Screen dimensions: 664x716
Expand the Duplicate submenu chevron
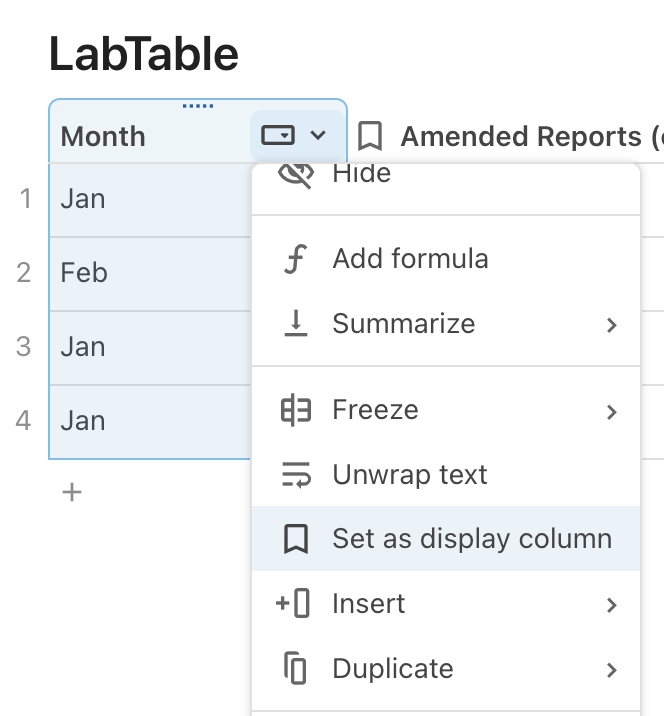612,669
